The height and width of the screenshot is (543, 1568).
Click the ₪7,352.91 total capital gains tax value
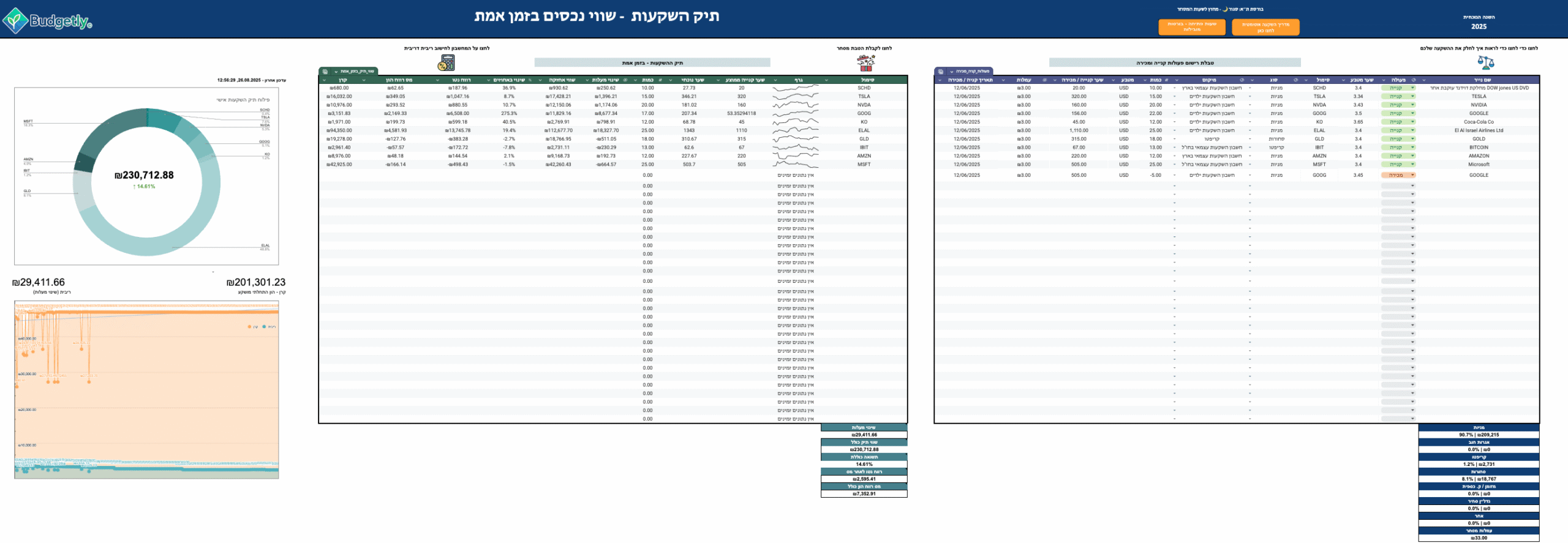864,494
